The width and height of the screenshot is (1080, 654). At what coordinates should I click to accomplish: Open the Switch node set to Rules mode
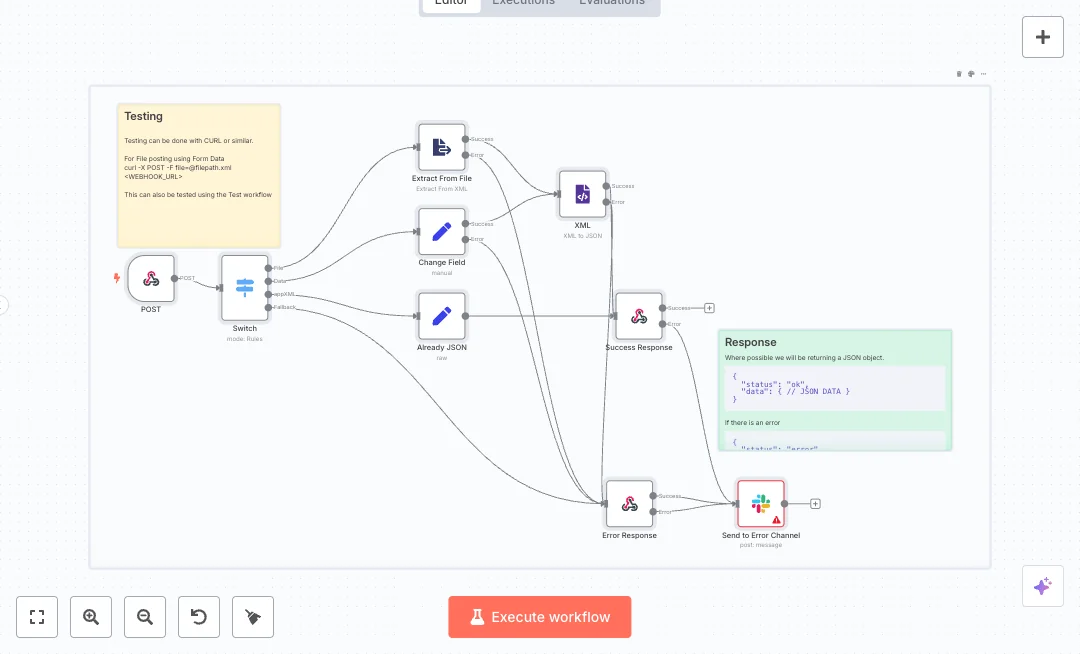coord(244,287)
